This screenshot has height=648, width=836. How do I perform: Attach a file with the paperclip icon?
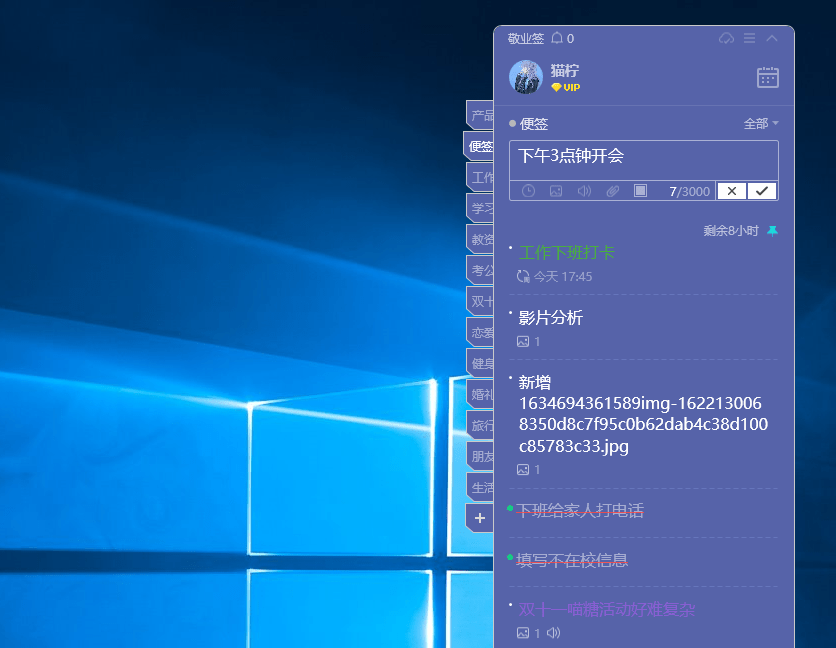tap(613, 191)
